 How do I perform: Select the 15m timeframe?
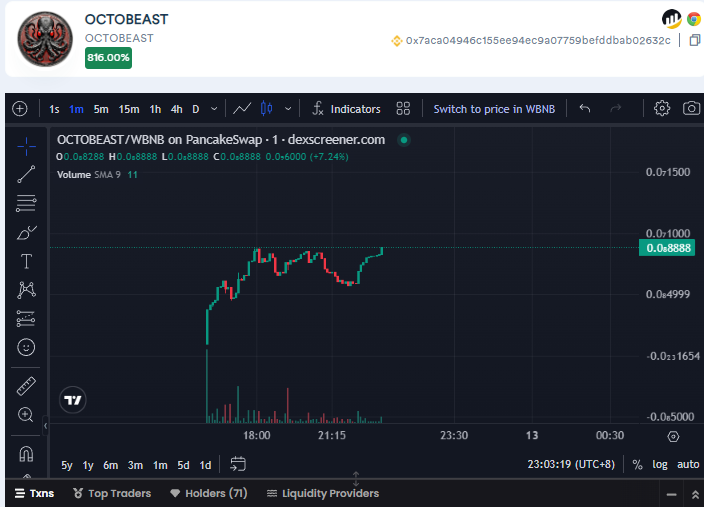point(129,109)
